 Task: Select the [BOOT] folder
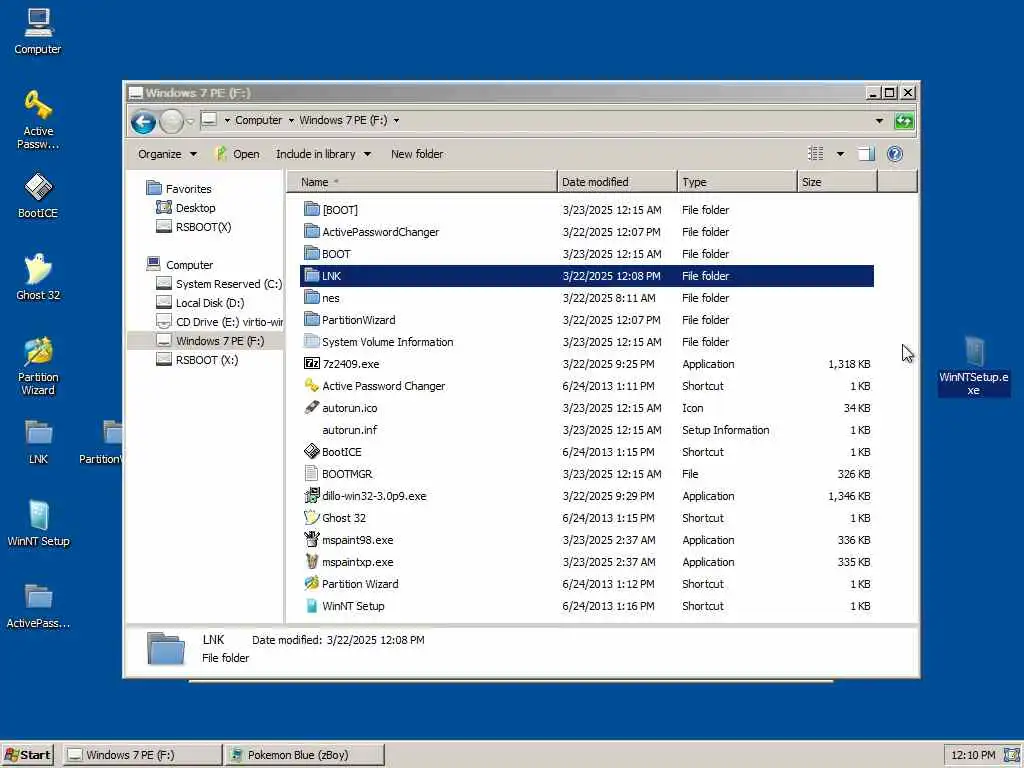pyautogui.click(x=331, y=210)
